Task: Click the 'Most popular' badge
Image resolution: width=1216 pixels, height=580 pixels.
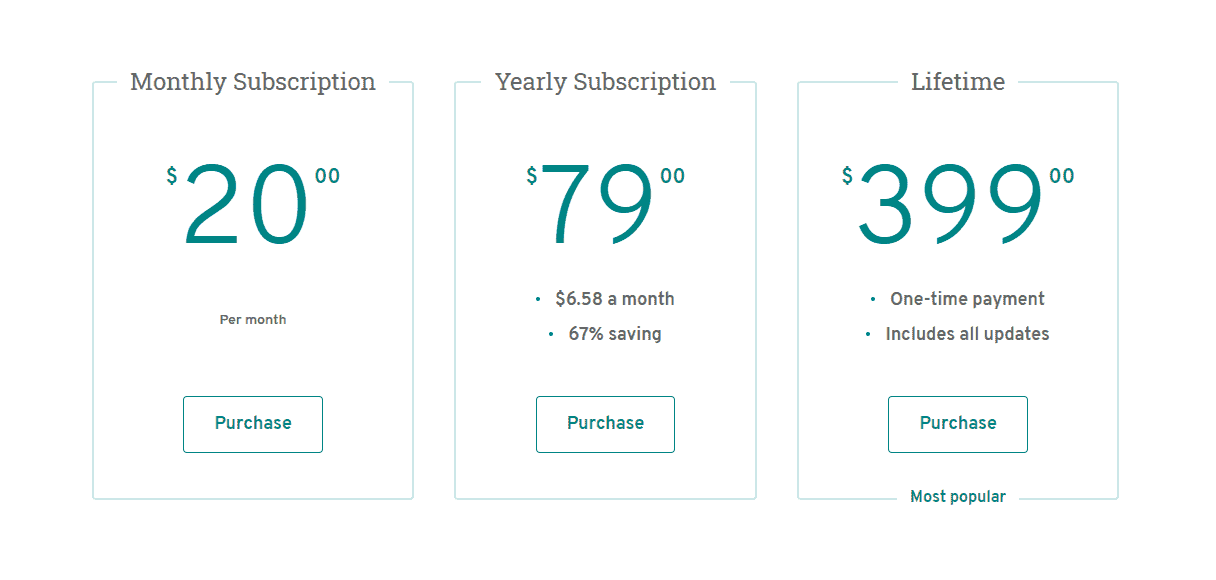Action: point(958,497)
